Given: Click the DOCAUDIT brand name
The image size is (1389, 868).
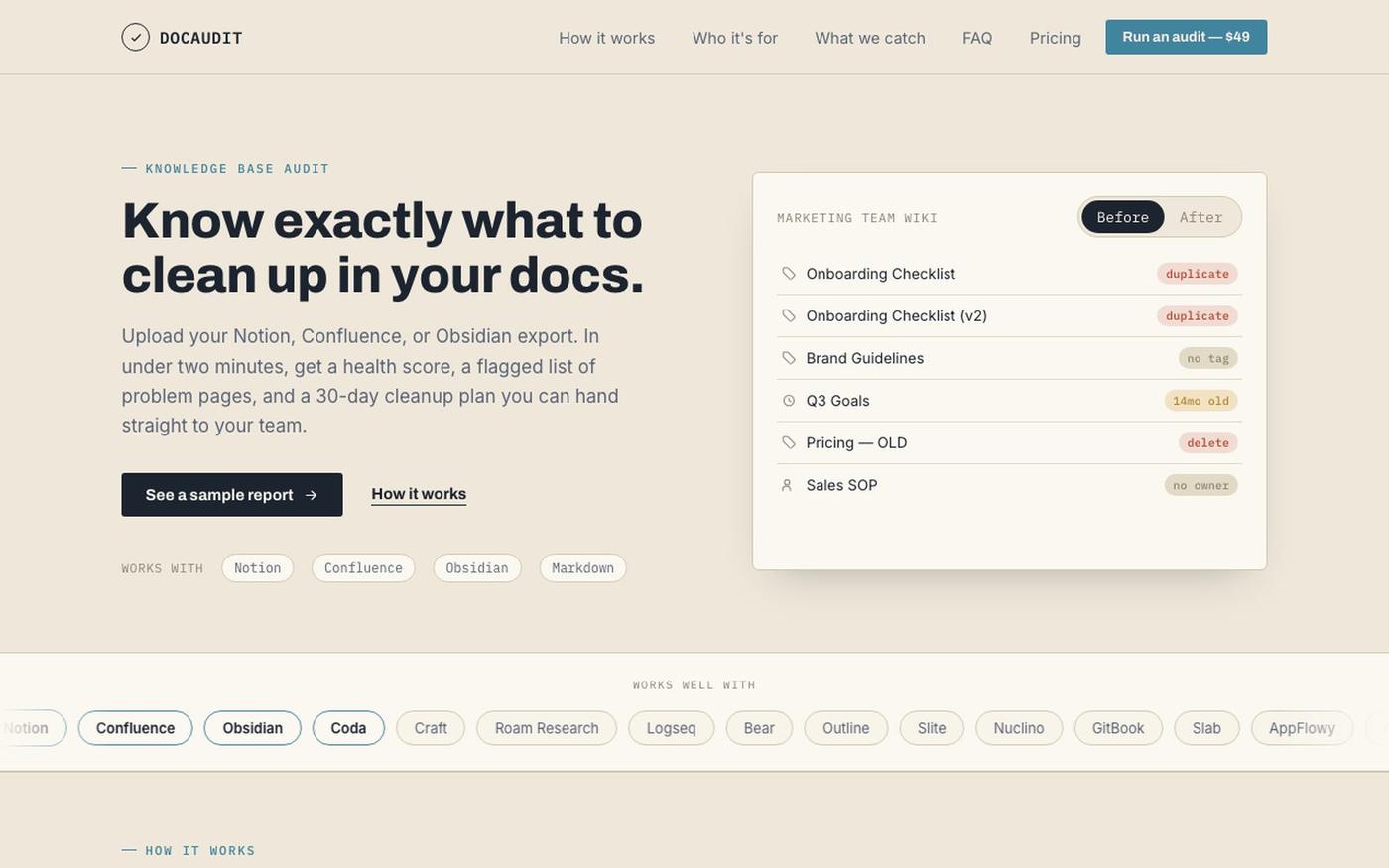Looking at the screenshot, I should (201, 38).
